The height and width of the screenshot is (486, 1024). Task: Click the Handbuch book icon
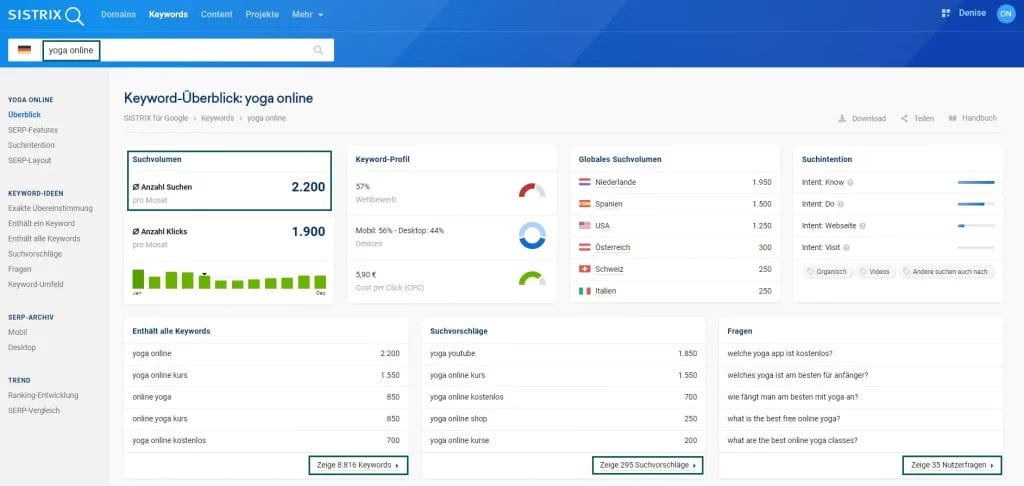click(953, 118)
